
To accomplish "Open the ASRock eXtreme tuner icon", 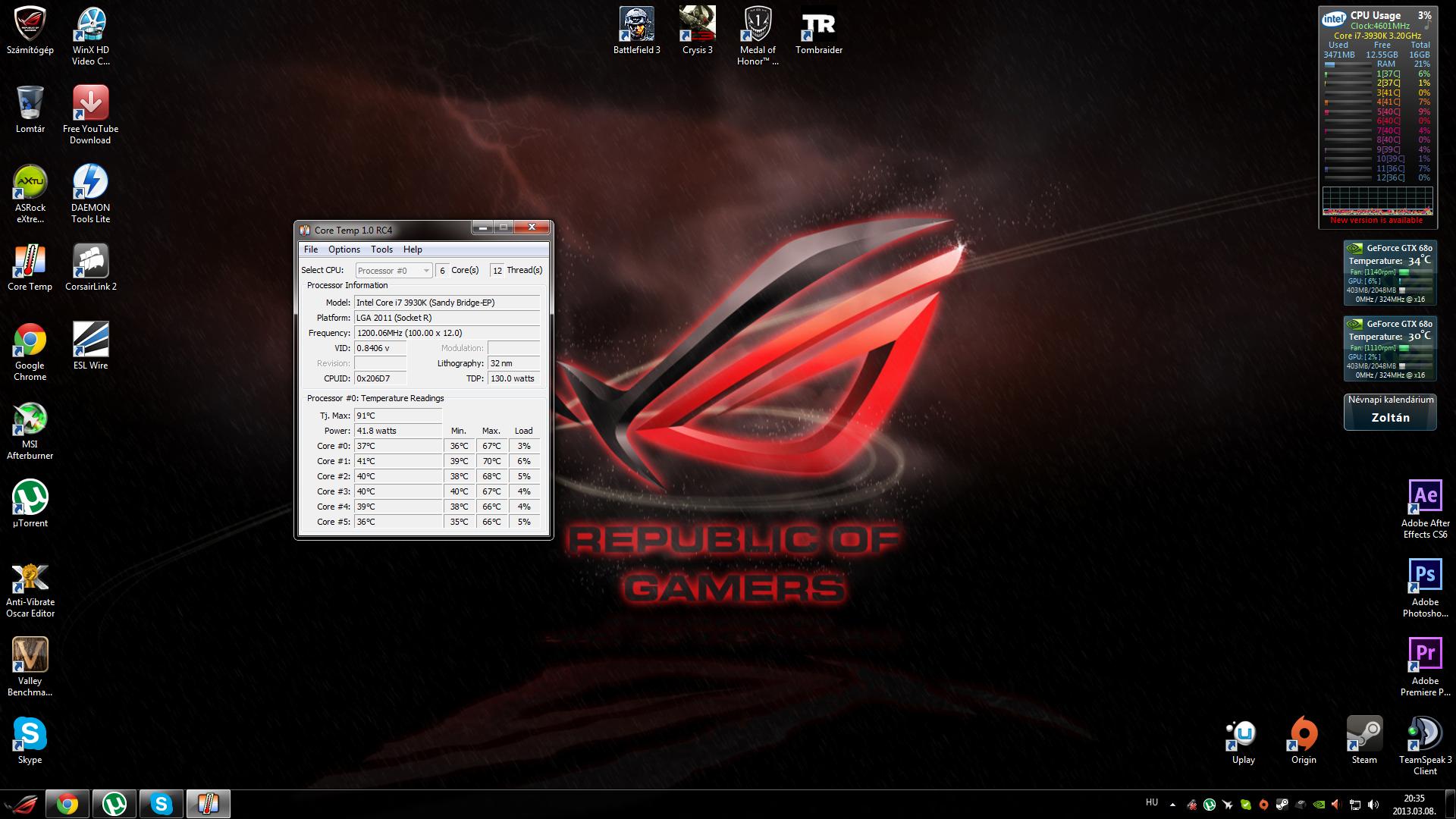I will coord(30,183).
